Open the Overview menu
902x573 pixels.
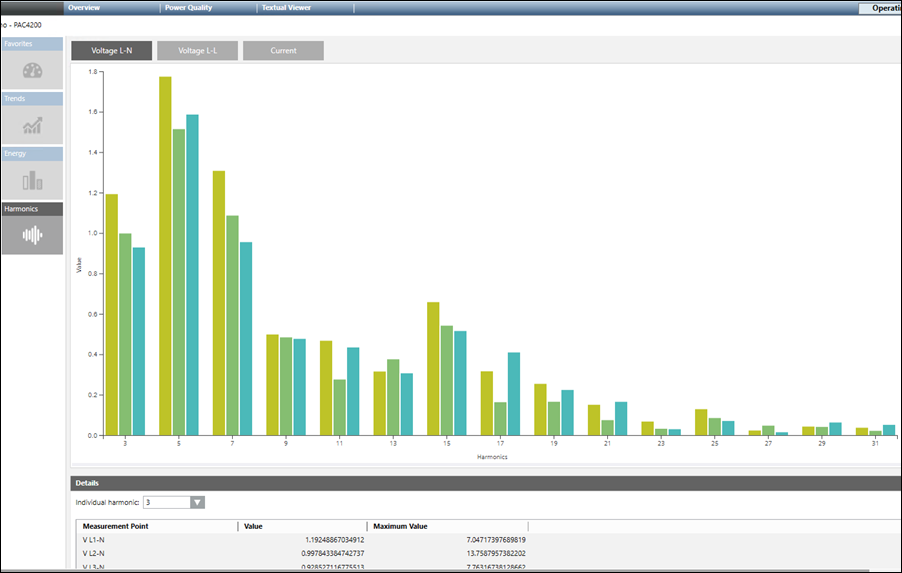click(x=84, y=7)
